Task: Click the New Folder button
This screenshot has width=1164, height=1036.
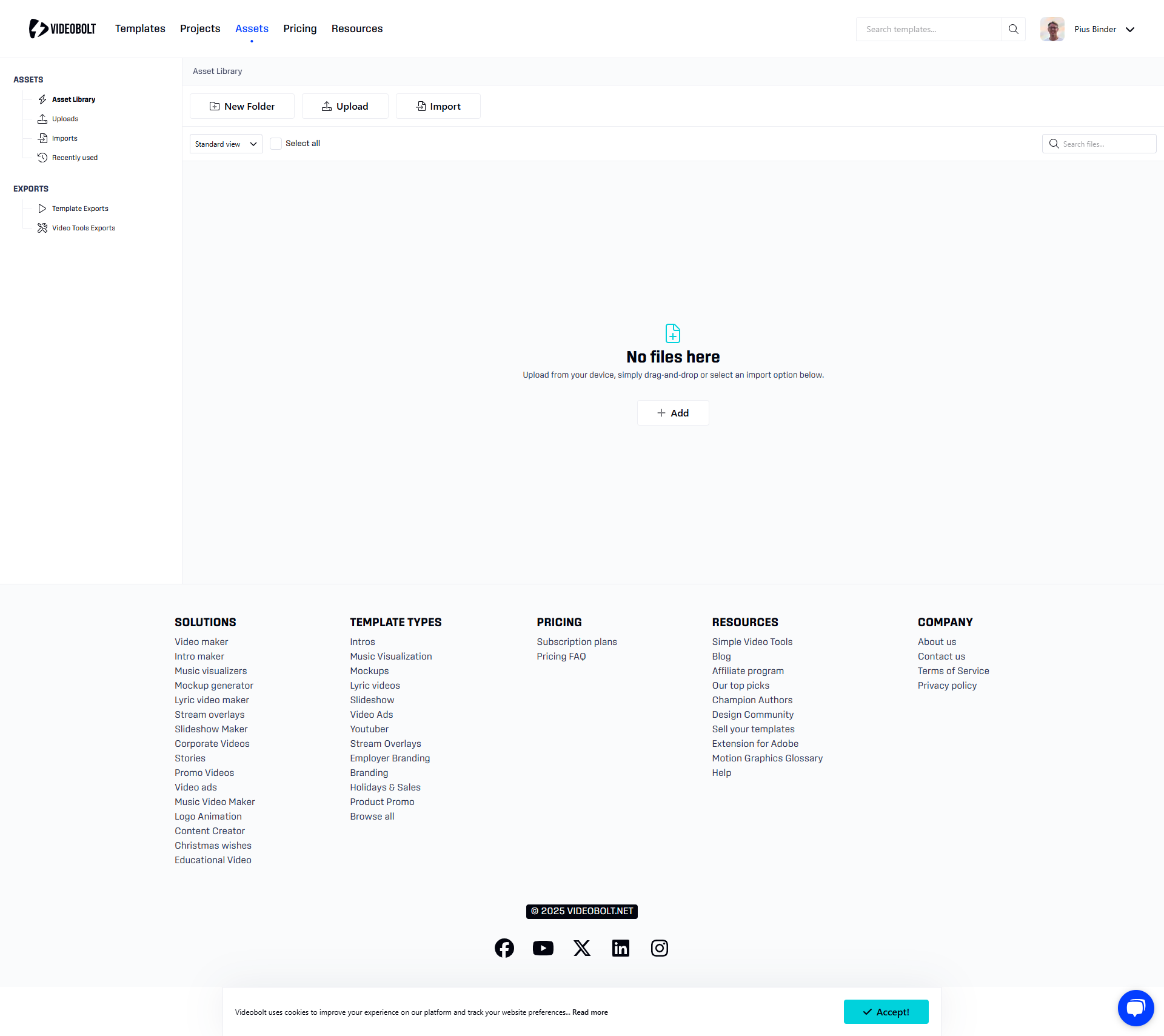Action: click(x=242, y=106)
